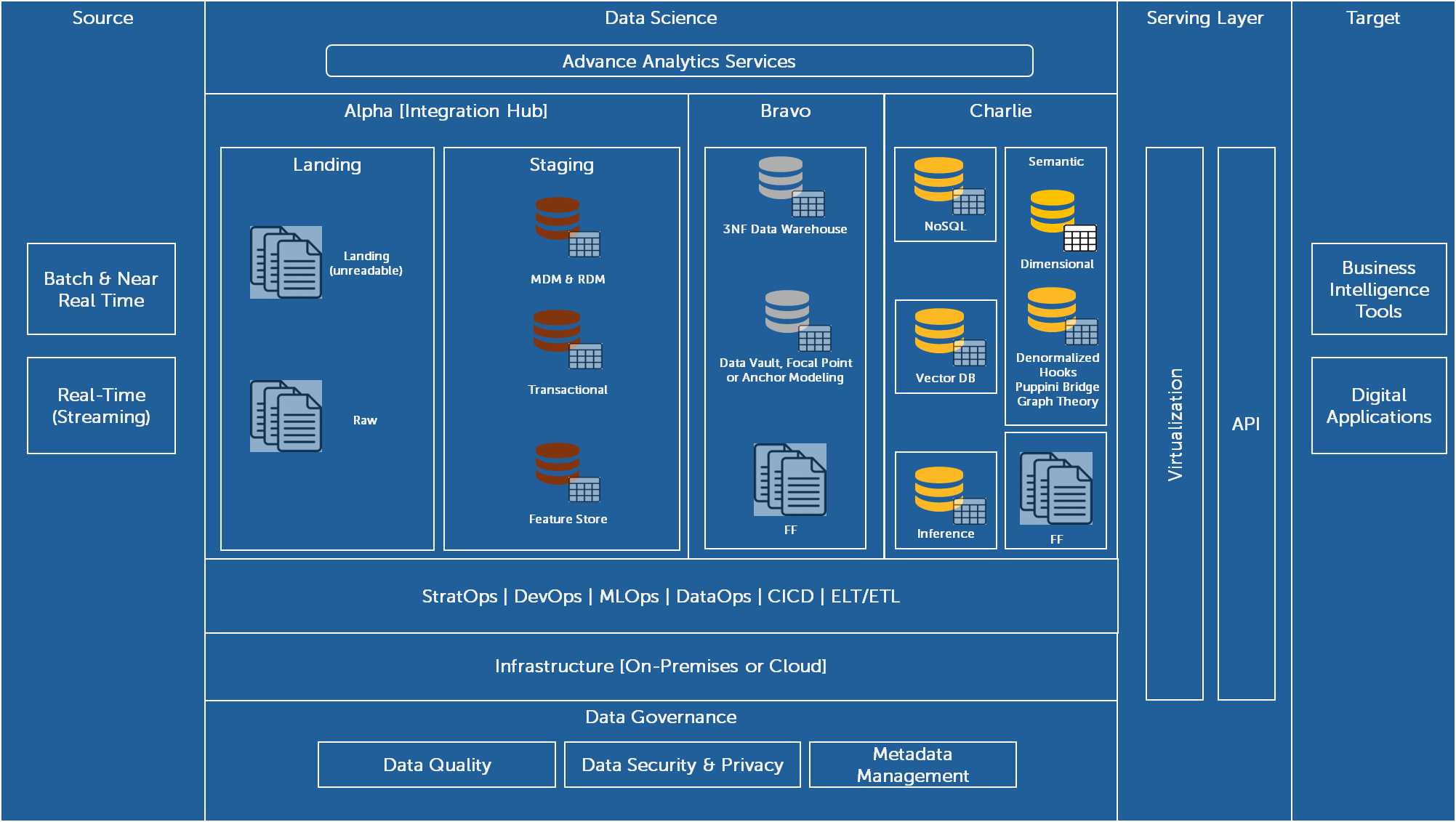Click the Charlie heading

point(1001,111)
